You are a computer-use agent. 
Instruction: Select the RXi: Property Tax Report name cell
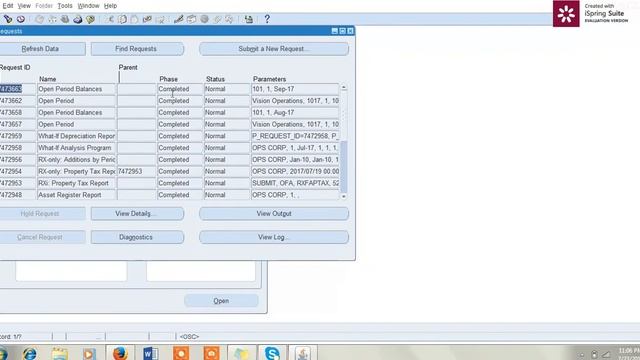(76, 183)
